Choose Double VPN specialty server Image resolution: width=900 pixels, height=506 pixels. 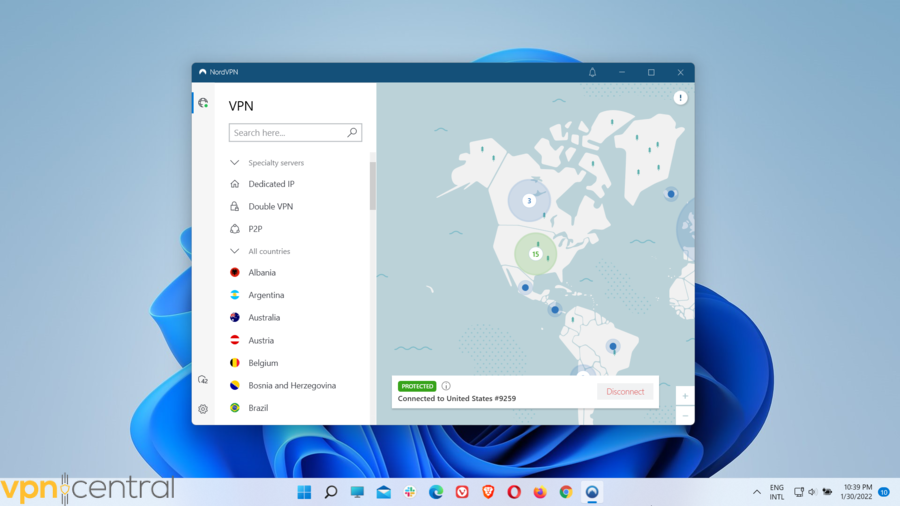pyautogui.click(x=270, y=207)
